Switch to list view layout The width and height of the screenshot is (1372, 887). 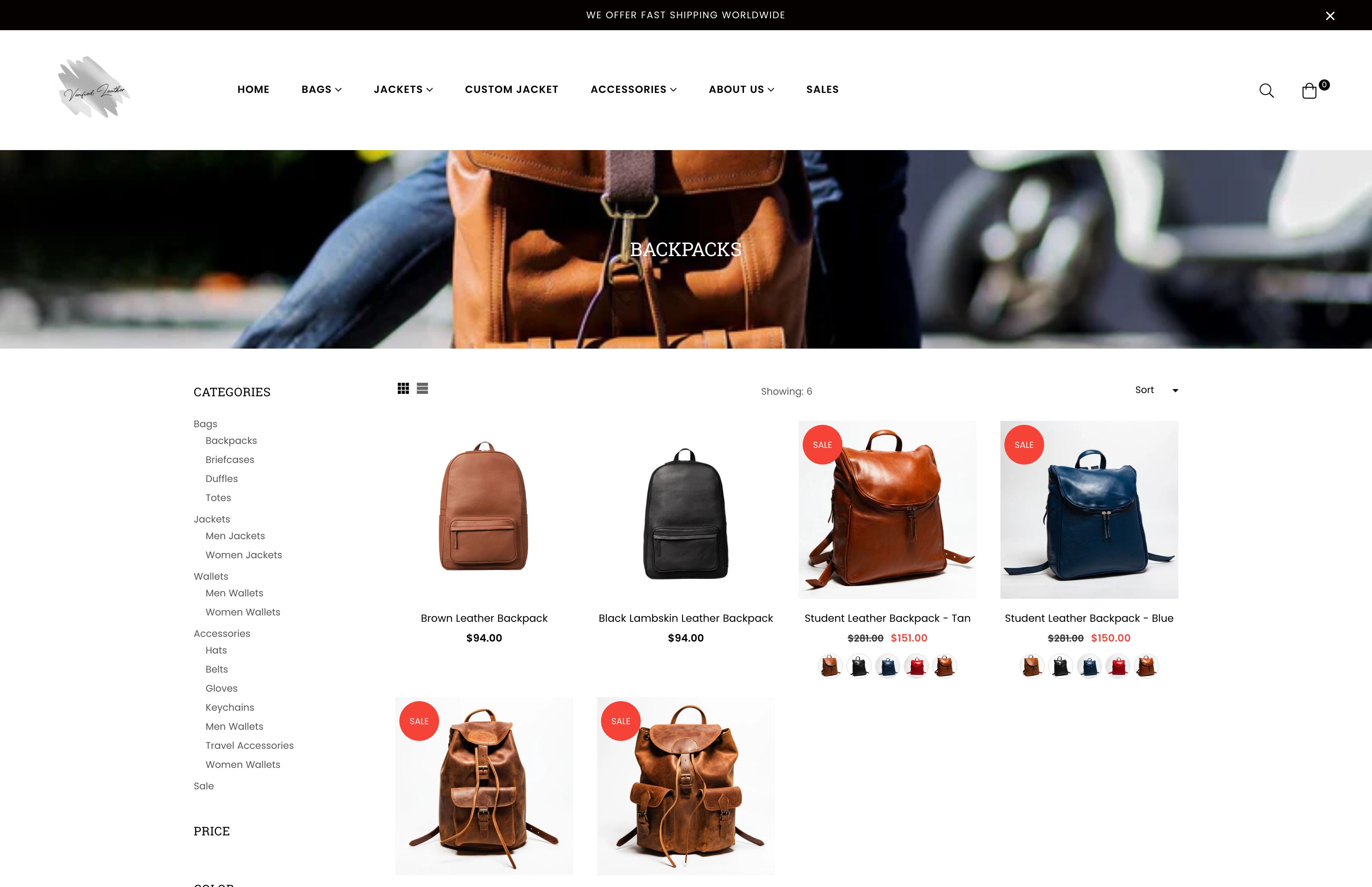point(422,389)
